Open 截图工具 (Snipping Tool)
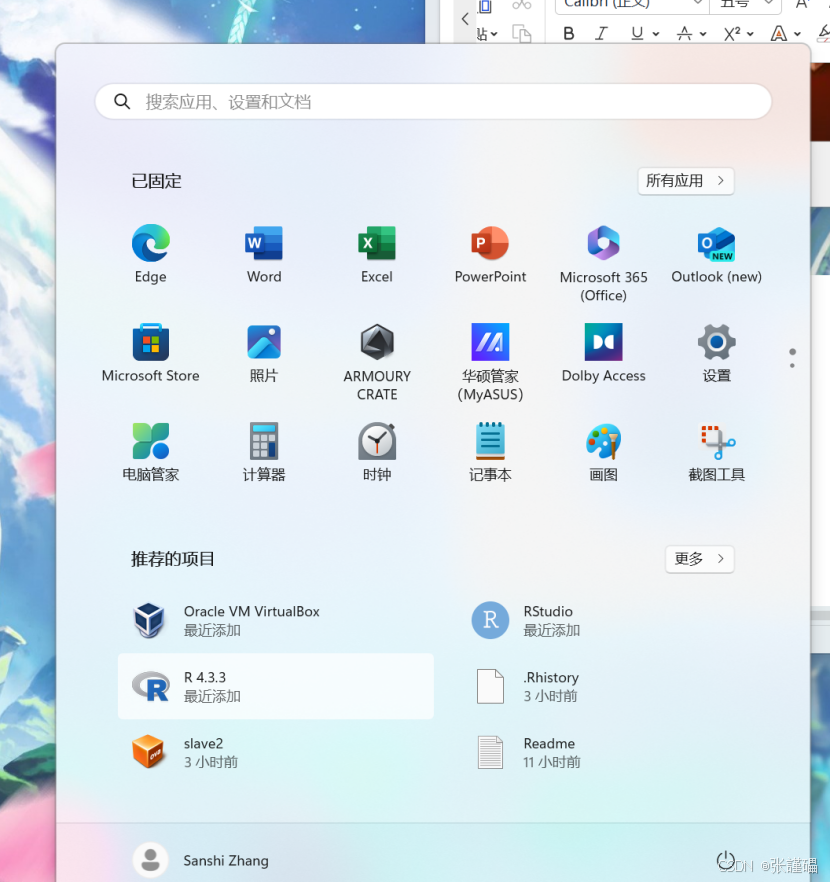This screenshot has height=882, width=830. pos(716,452)
